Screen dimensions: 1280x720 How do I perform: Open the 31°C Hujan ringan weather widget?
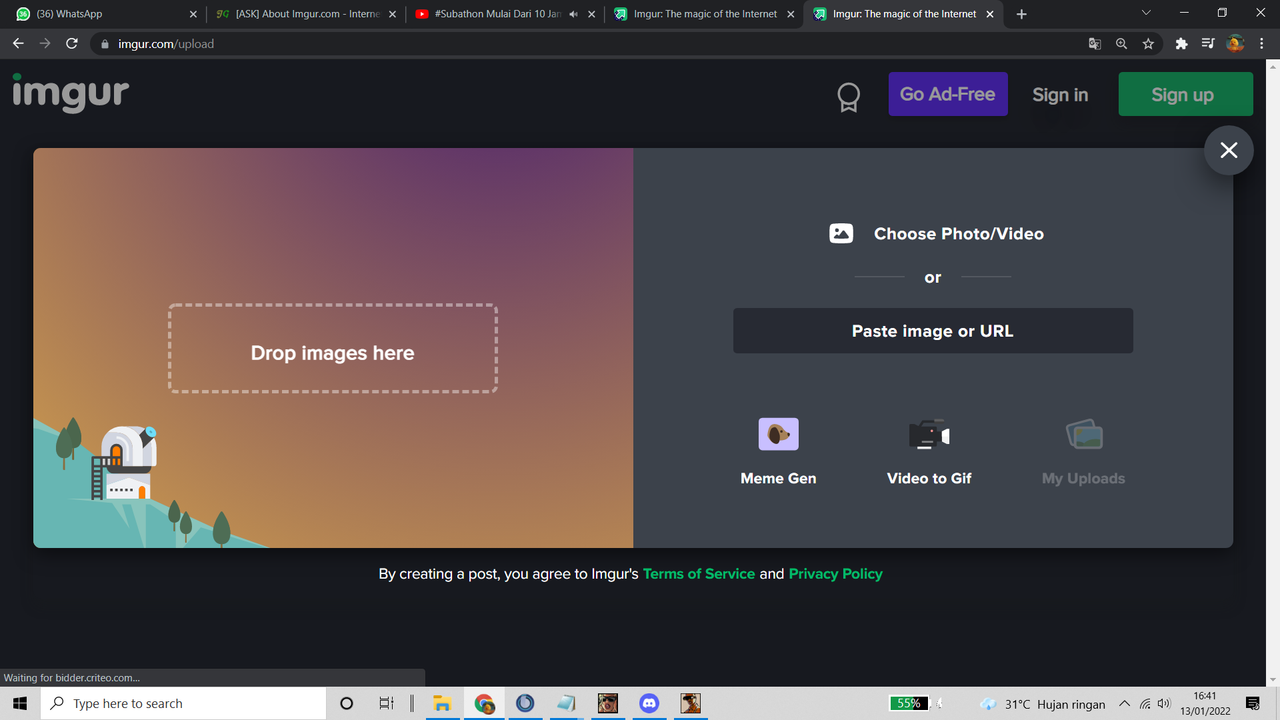[x=1043, y=704]
